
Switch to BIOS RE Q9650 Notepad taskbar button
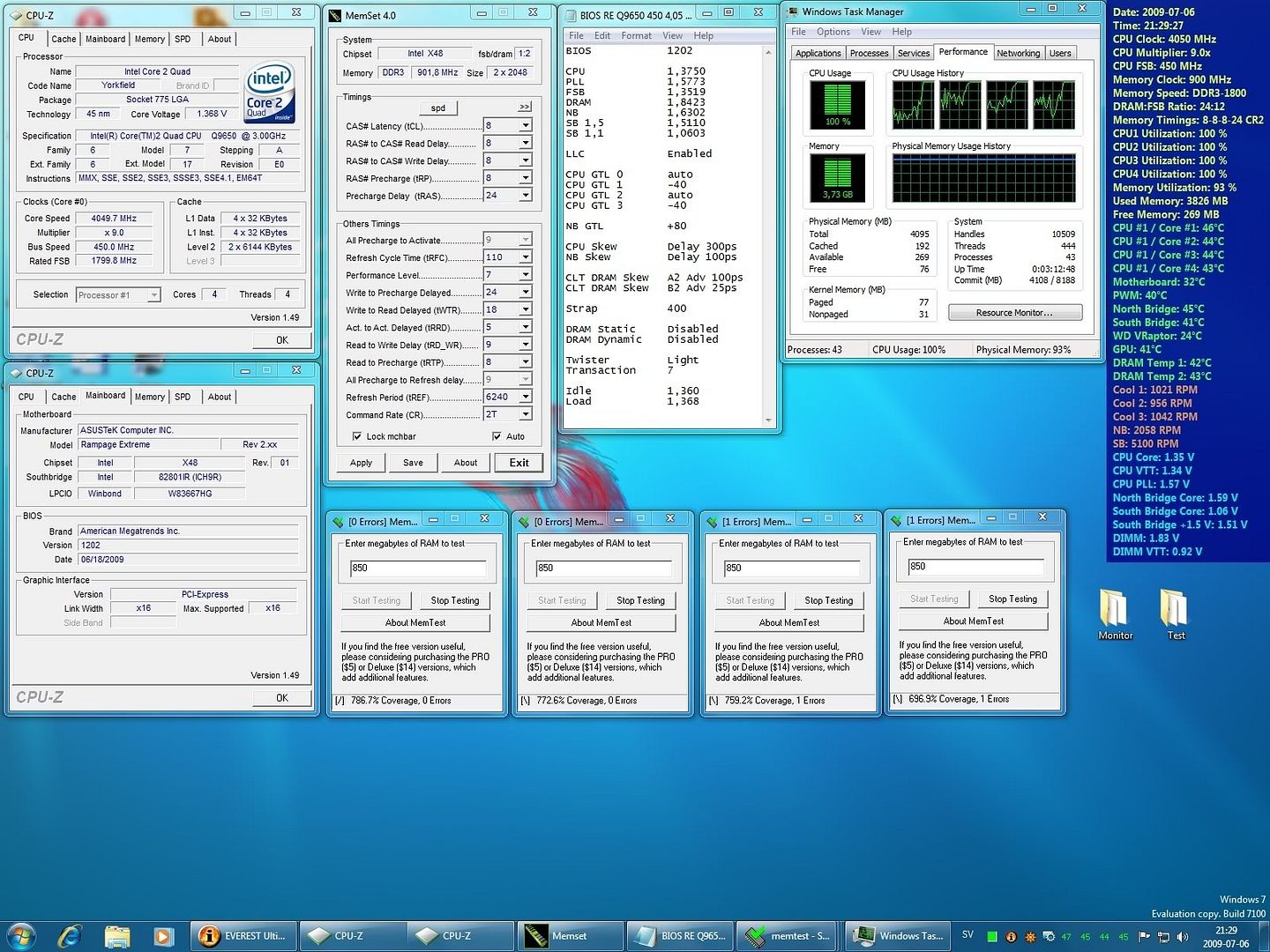(679, 935)
